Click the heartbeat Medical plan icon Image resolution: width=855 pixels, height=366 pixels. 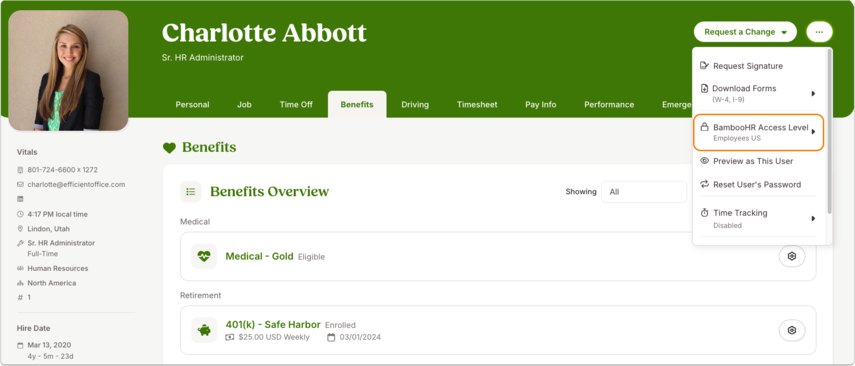(x=204, y=256)
